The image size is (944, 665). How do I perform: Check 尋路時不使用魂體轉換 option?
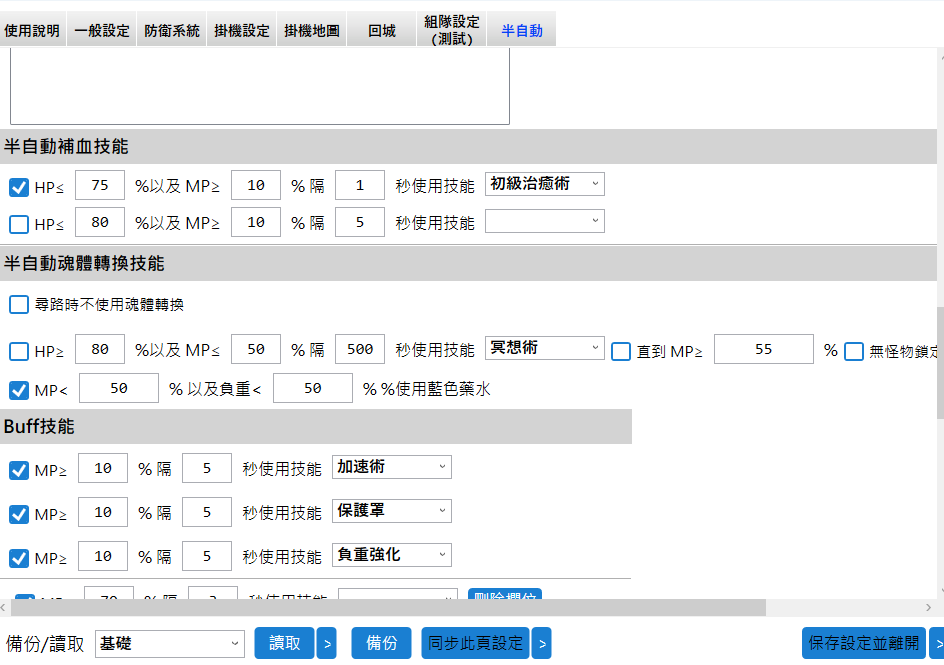(19, 305)
